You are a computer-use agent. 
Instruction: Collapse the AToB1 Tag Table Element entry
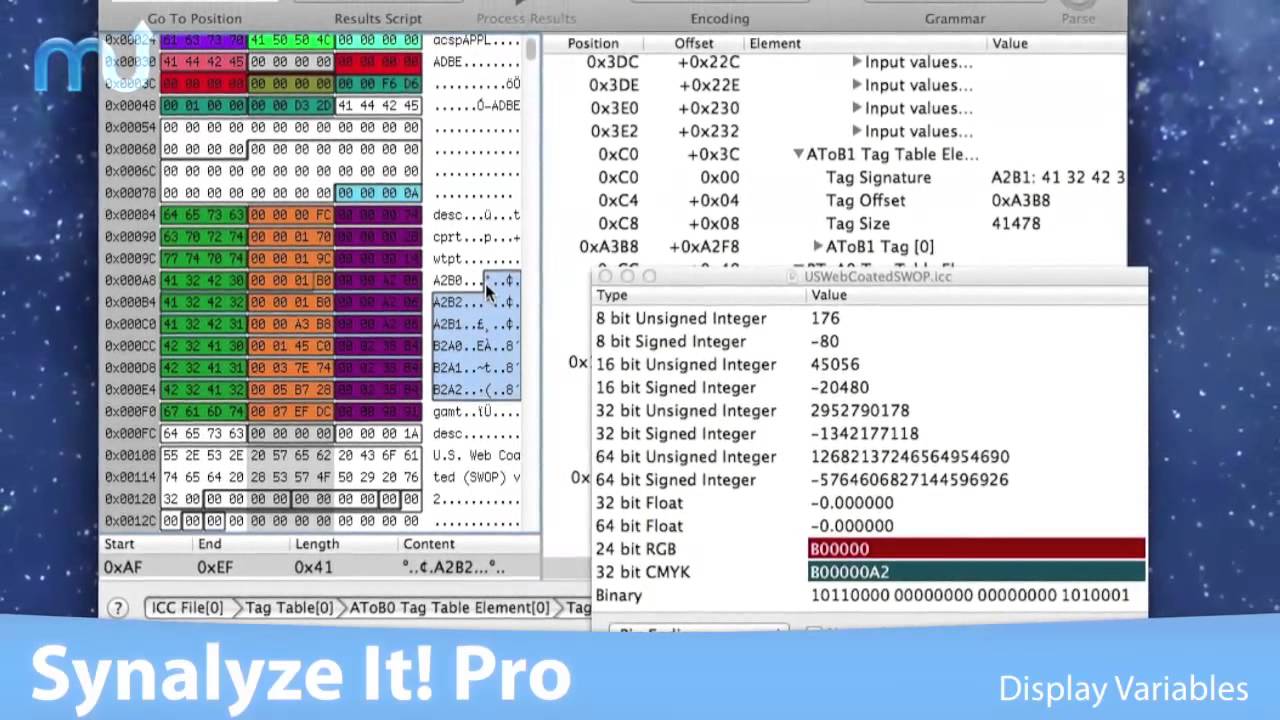point(798,154)
